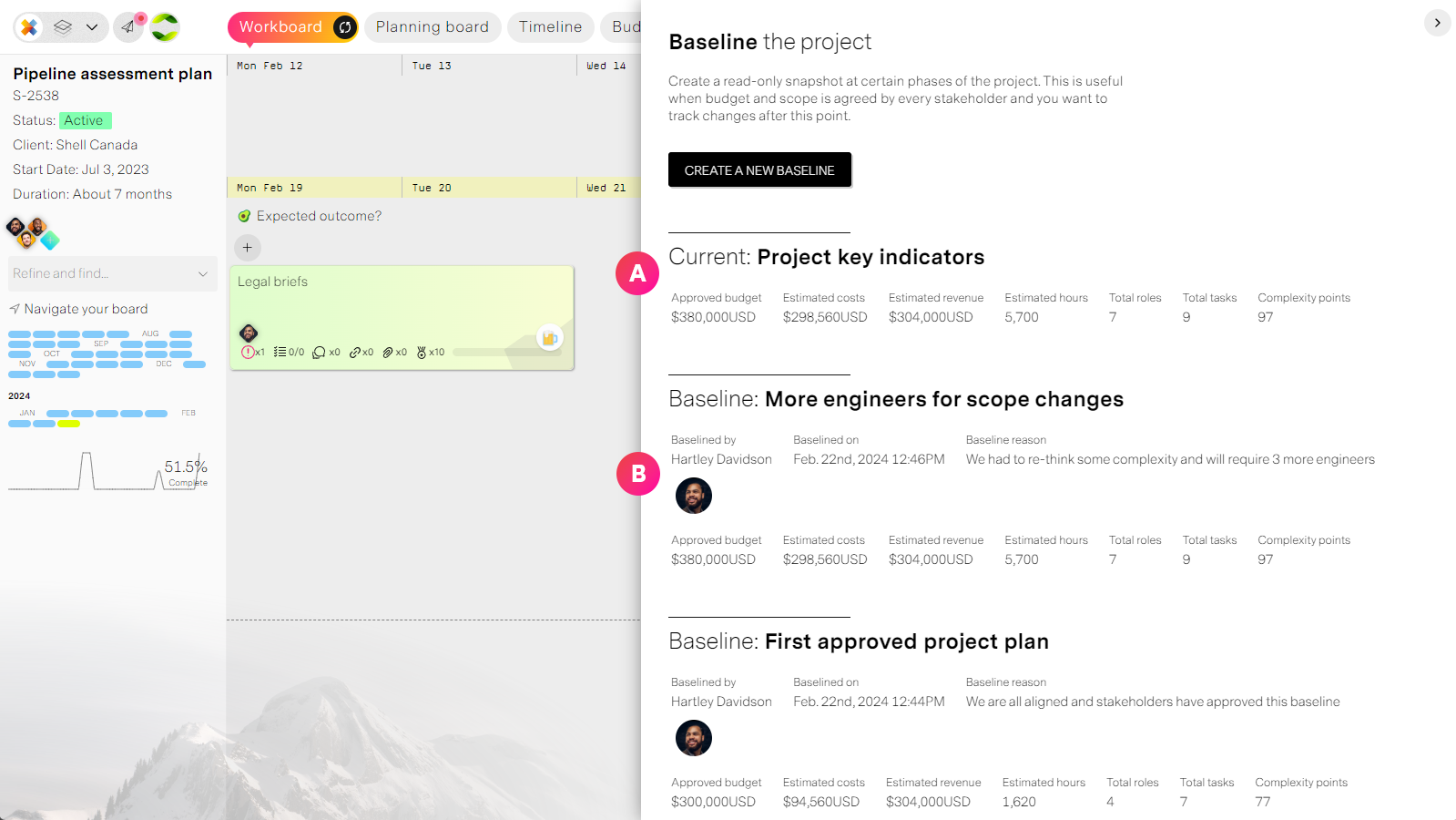Click Create a New Baseline button

[x=759, y=169]
